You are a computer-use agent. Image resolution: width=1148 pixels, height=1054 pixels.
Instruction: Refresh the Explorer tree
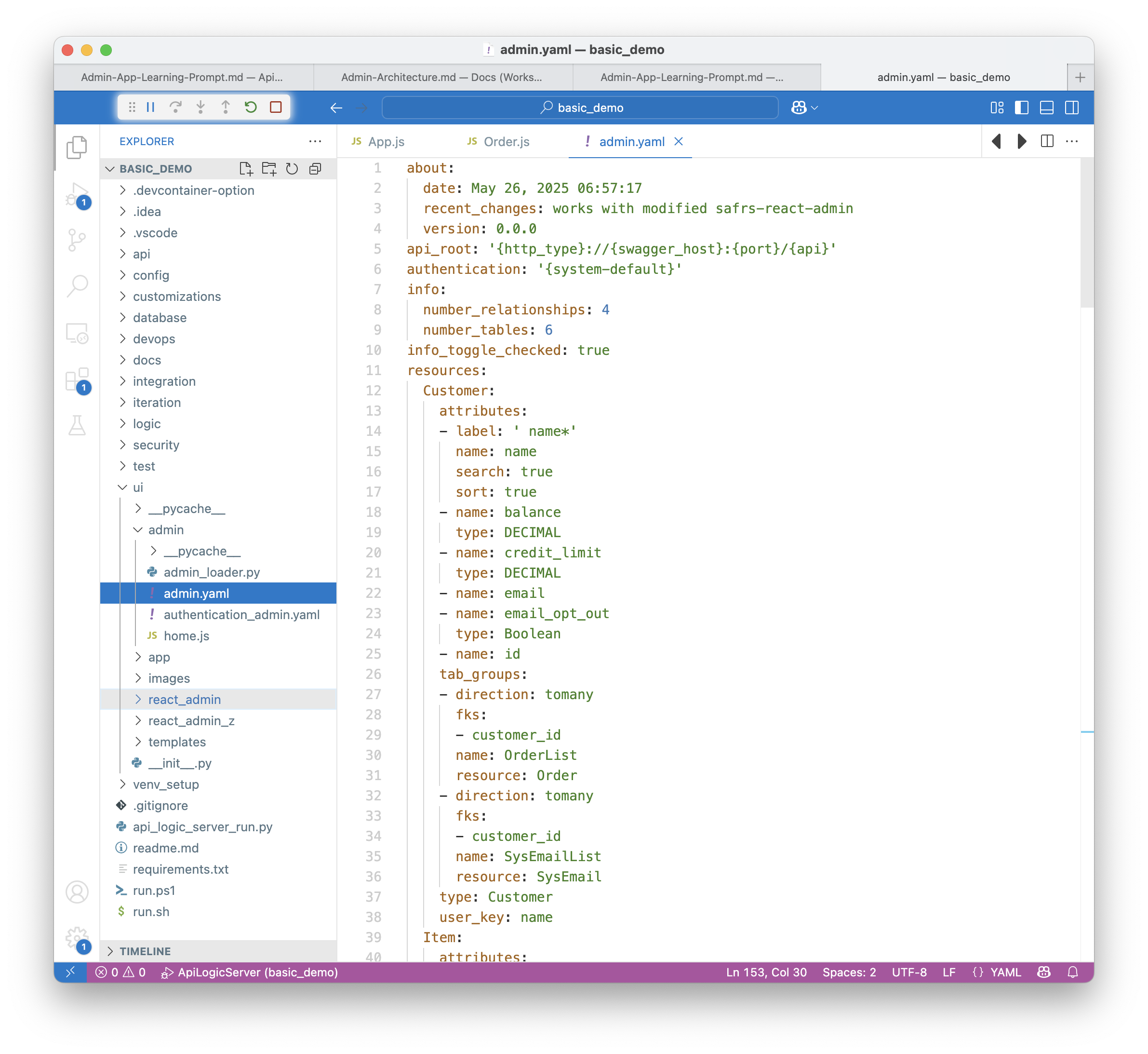pos(292,169)
